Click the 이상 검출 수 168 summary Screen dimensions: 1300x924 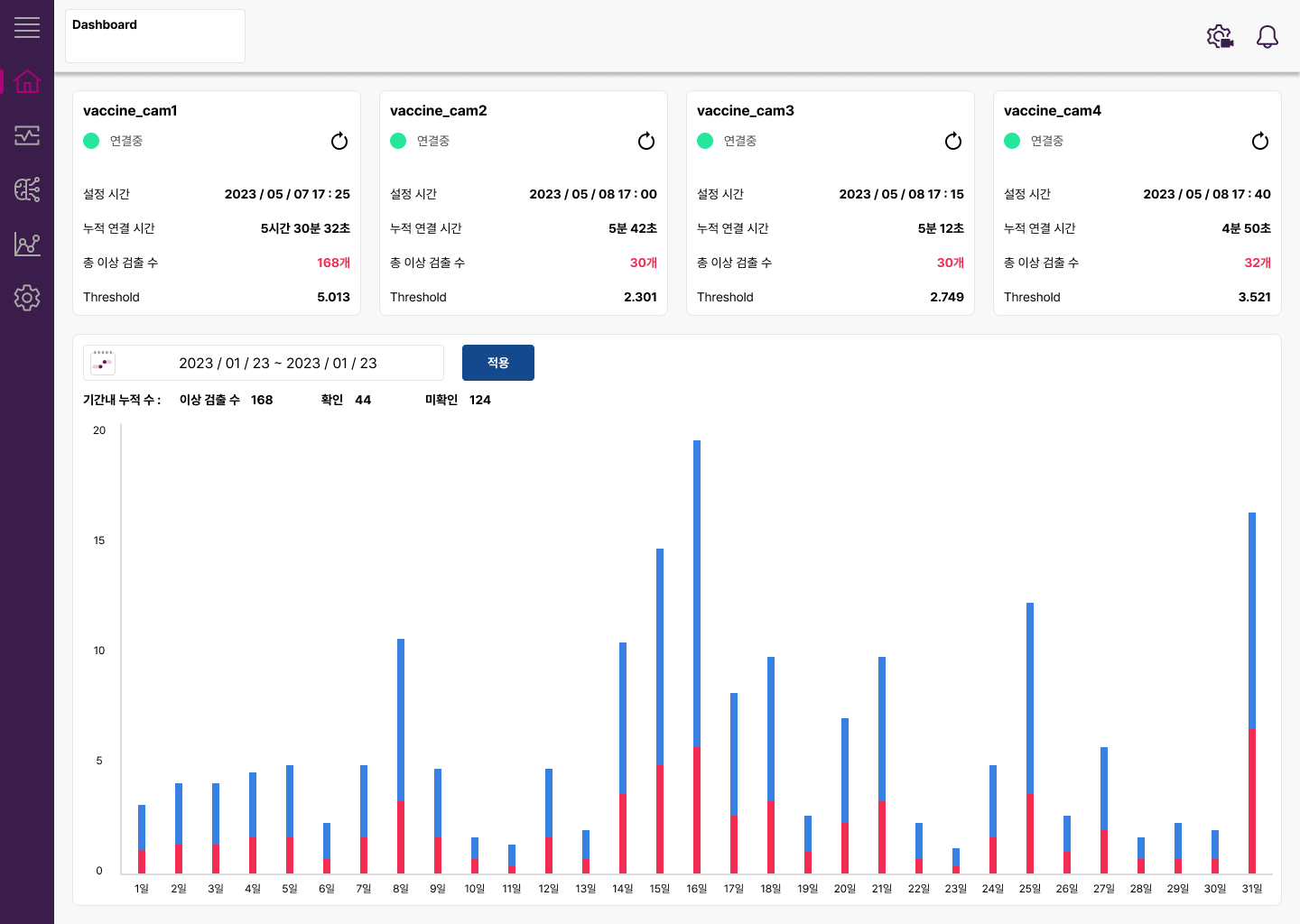[226, 400]
